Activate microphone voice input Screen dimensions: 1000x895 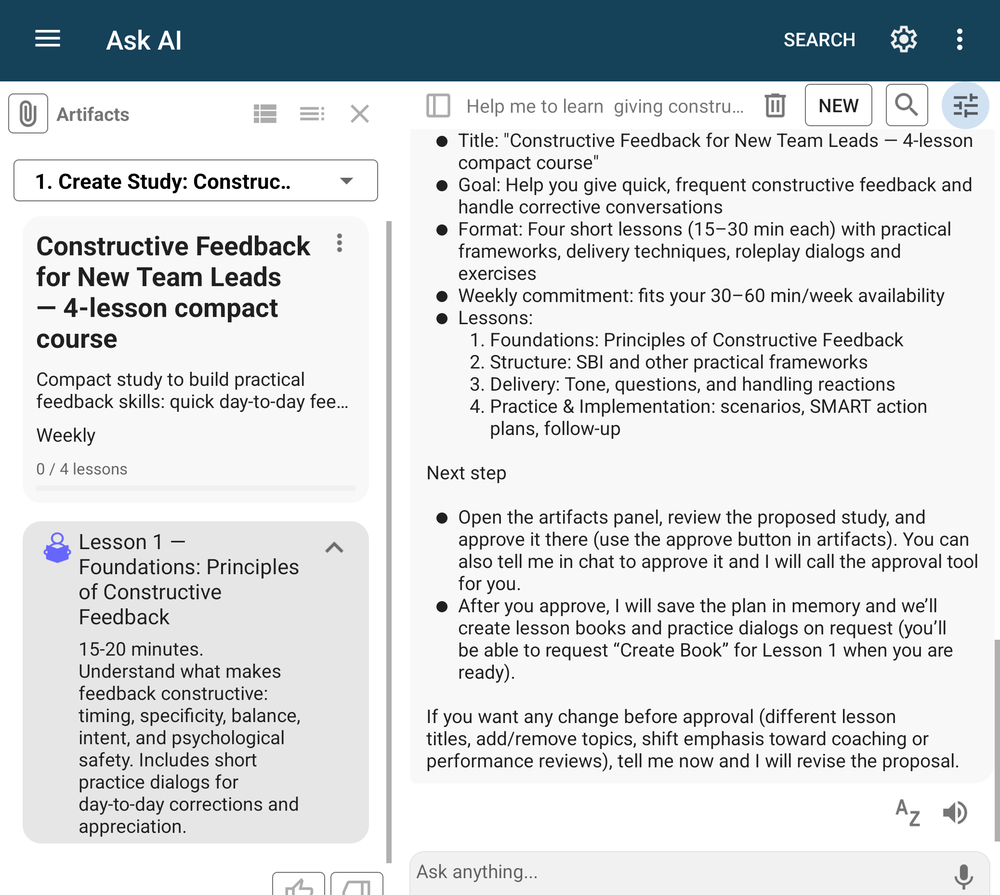click(x=963, y=876)
